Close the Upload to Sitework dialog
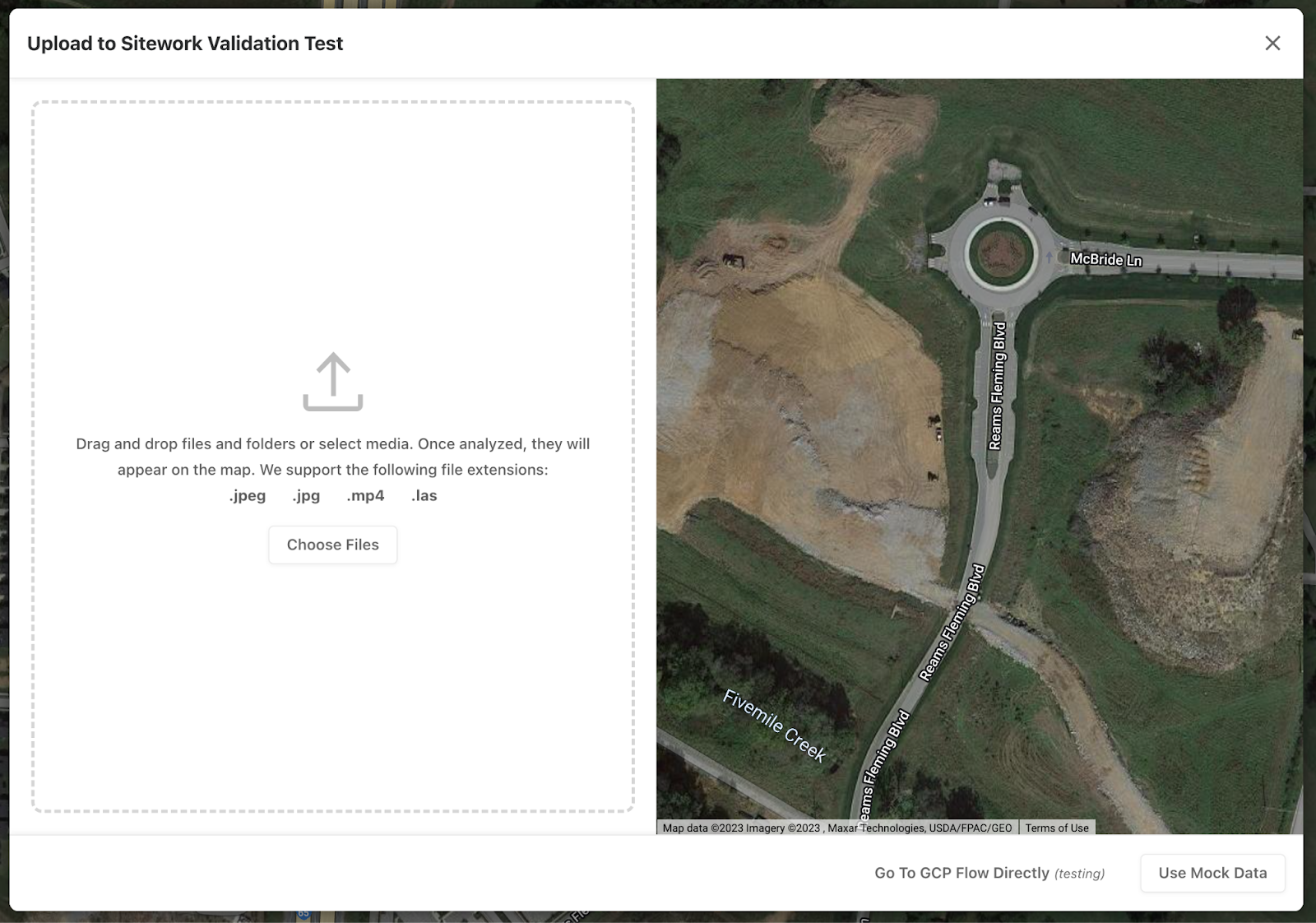Screen dimensions: 1316x923 click(1272, 43)
